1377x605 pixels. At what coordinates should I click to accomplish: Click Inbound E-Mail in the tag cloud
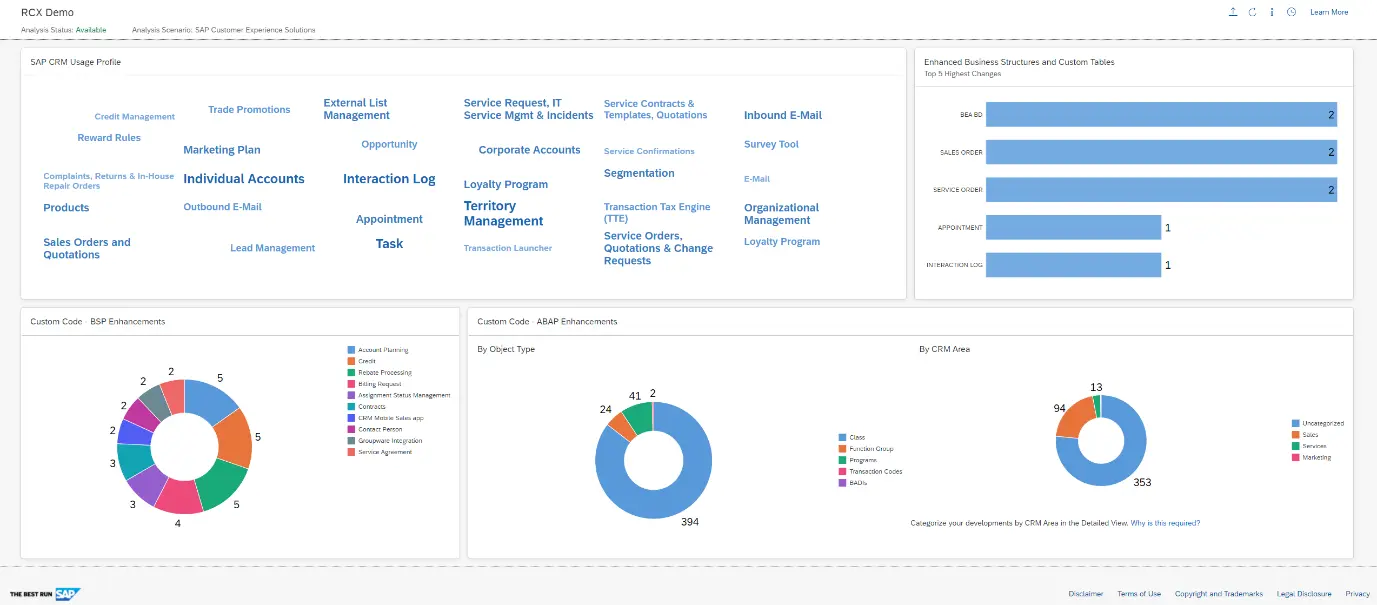783,115
